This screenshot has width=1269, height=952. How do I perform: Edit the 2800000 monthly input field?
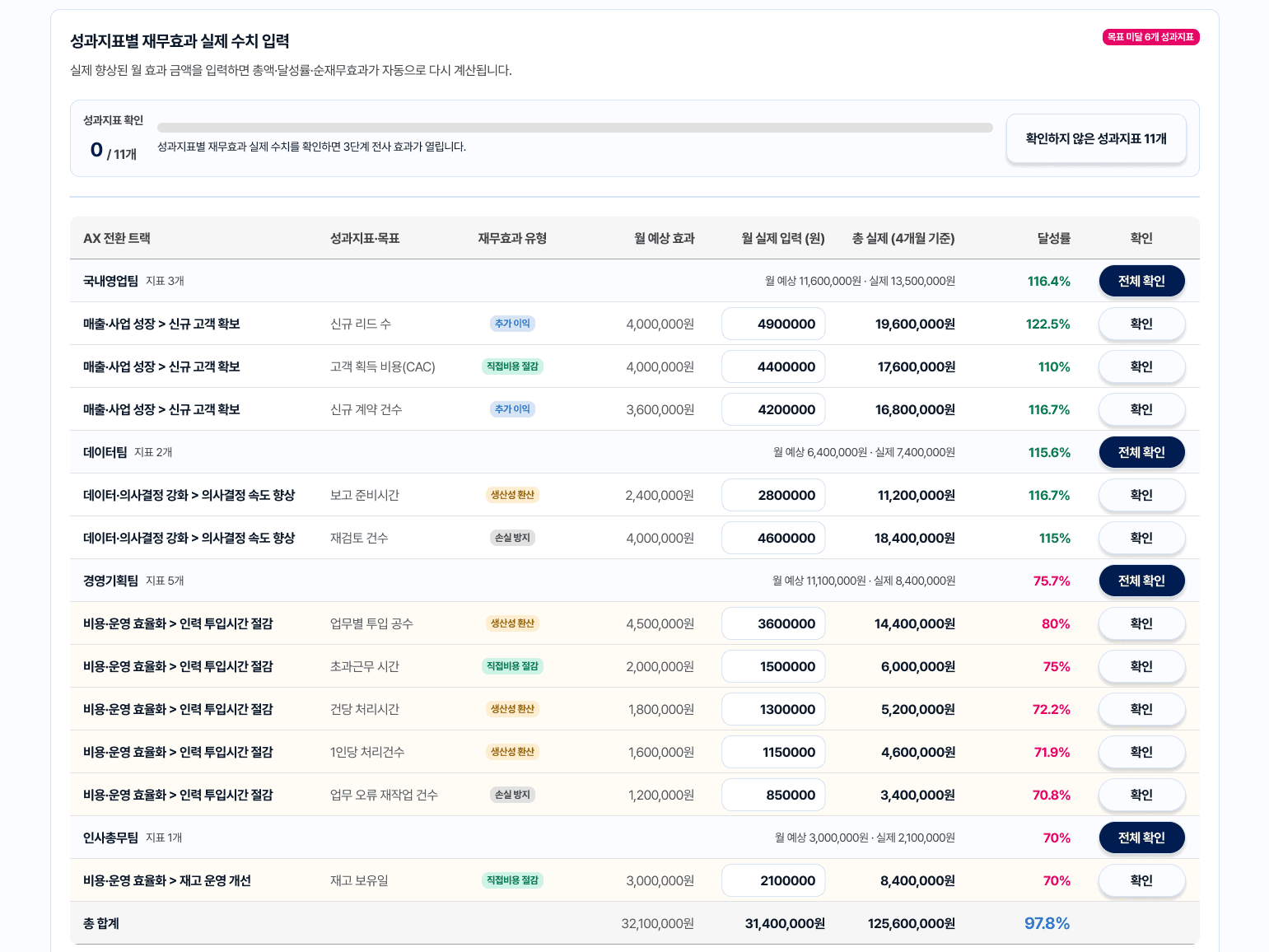[773, 495]
